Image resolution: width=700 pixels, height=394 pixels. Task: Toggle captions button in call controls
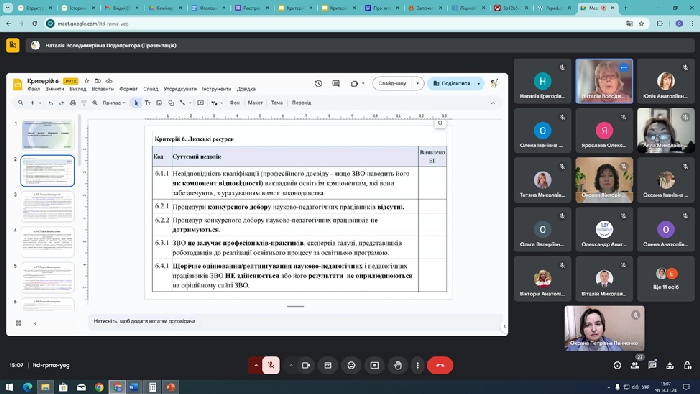point(328,365)
